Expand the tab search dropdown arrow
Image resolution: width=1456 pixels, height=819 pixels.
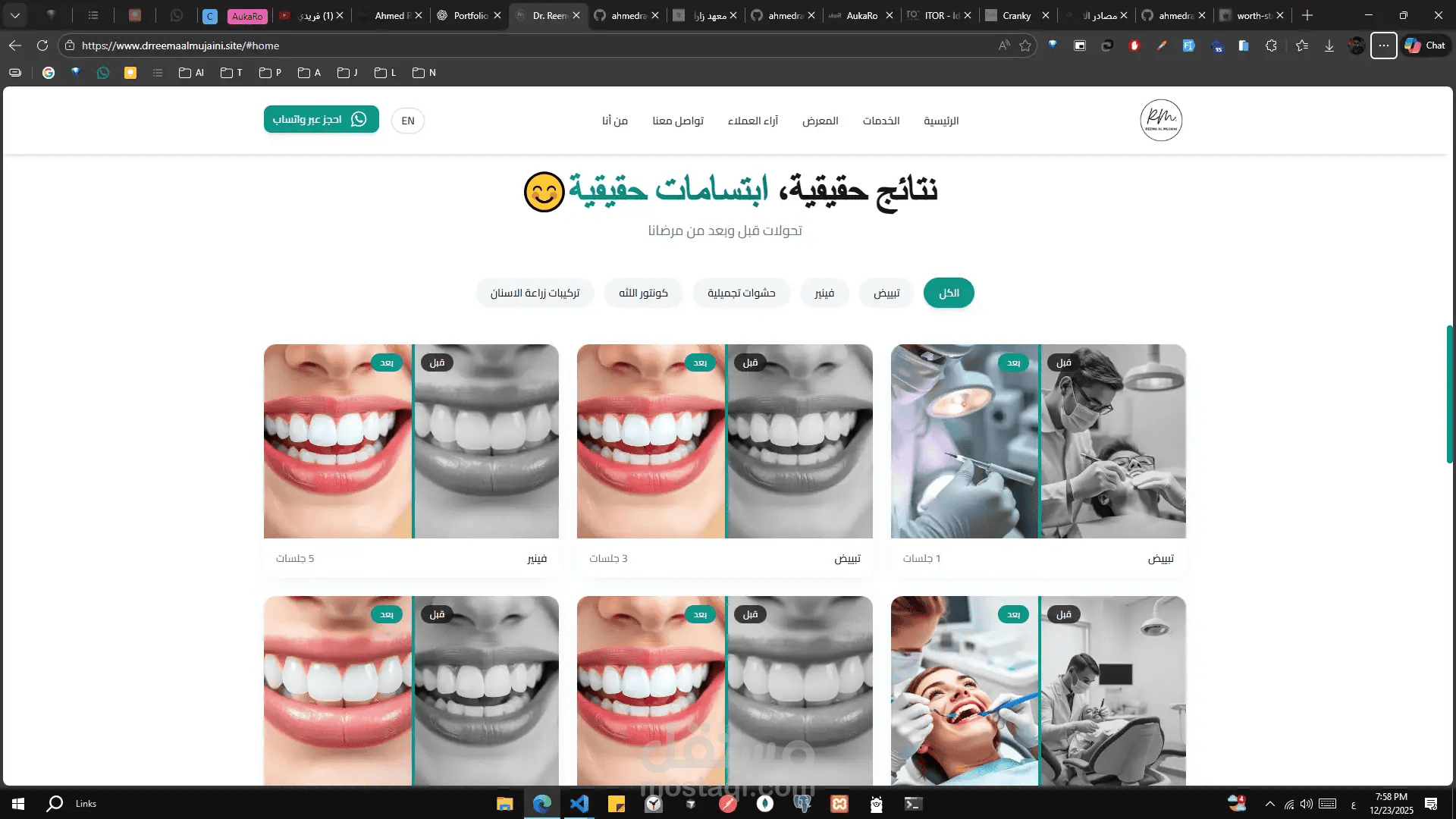click(15, 15)
